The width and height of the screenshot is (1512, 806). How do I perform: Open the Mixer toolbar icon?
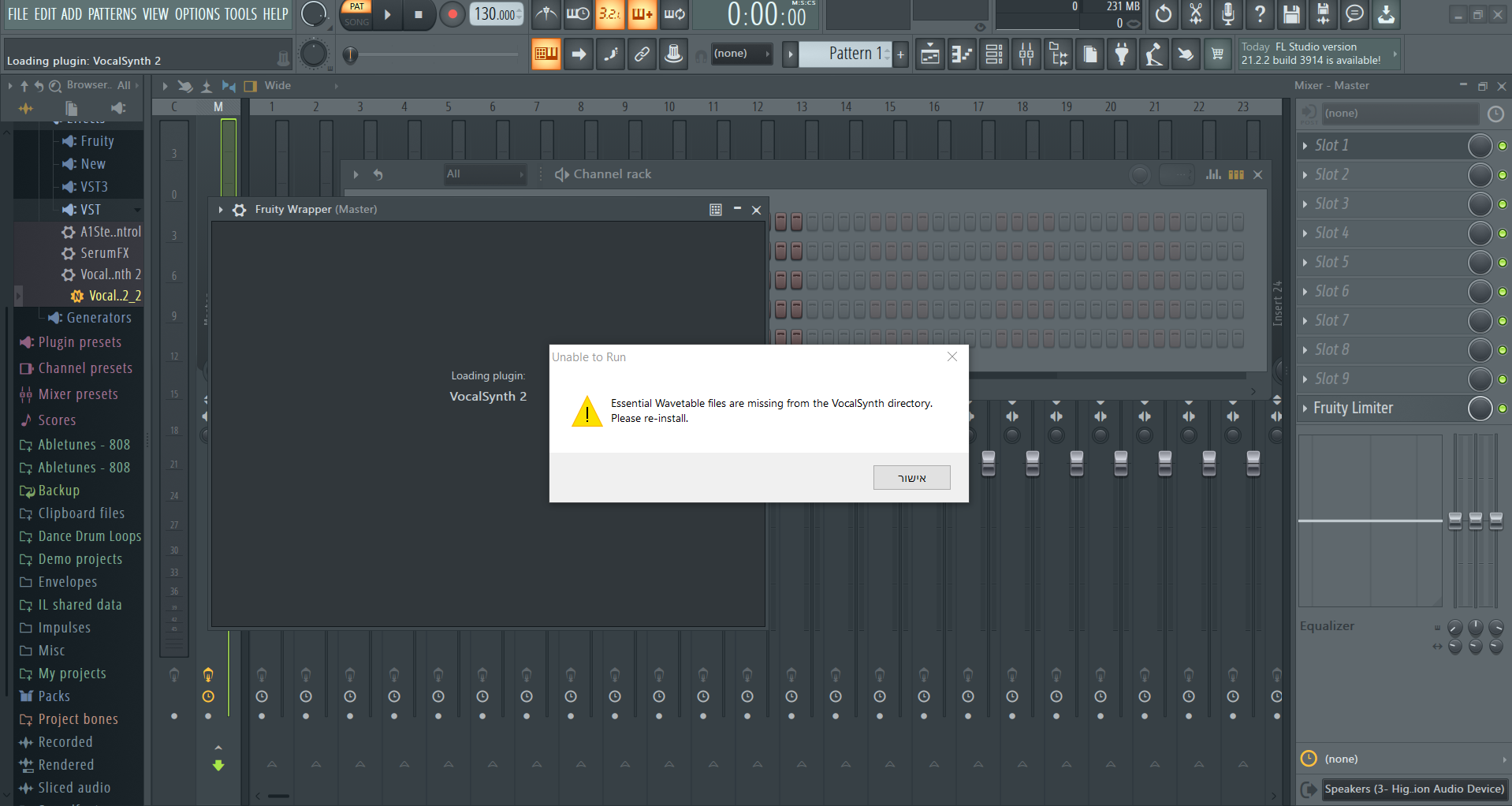coord(1026,54)
